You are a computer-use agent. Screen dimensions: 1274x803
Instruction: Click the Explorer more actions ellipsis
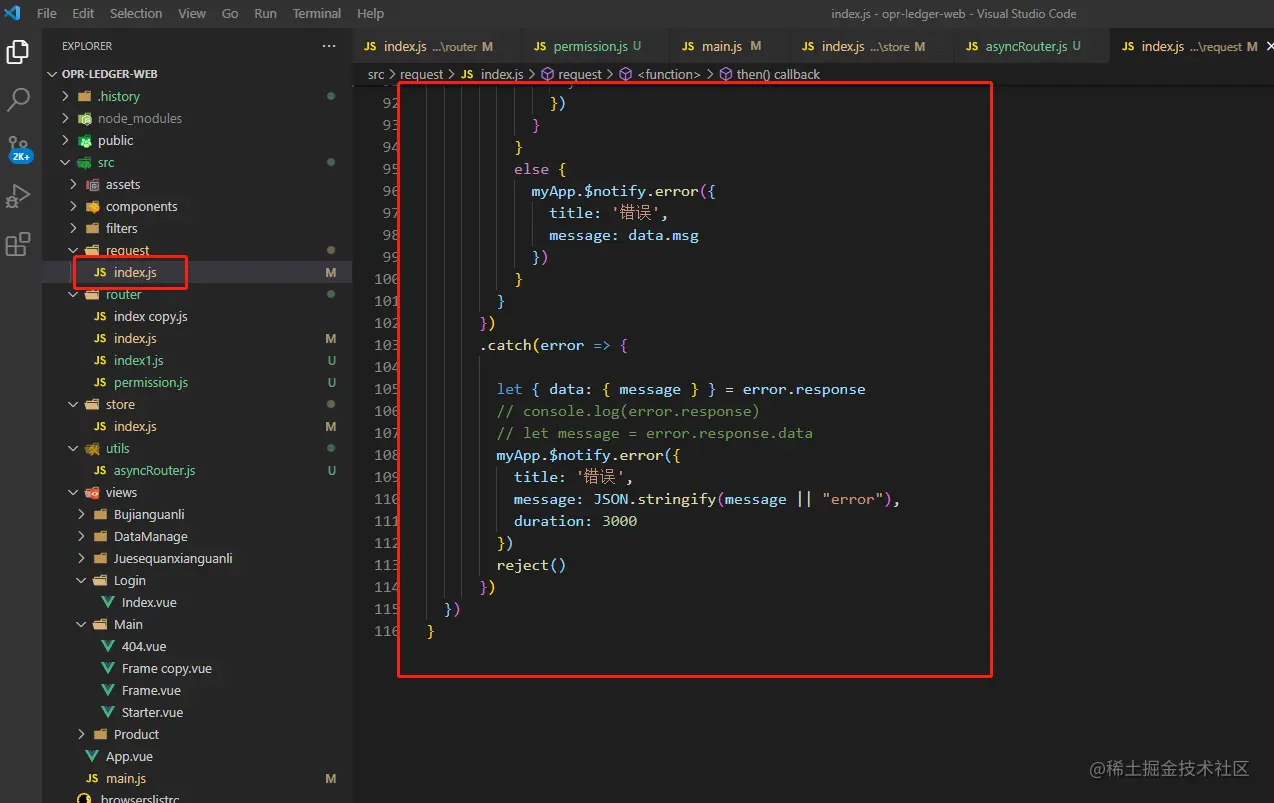[329, 46]
